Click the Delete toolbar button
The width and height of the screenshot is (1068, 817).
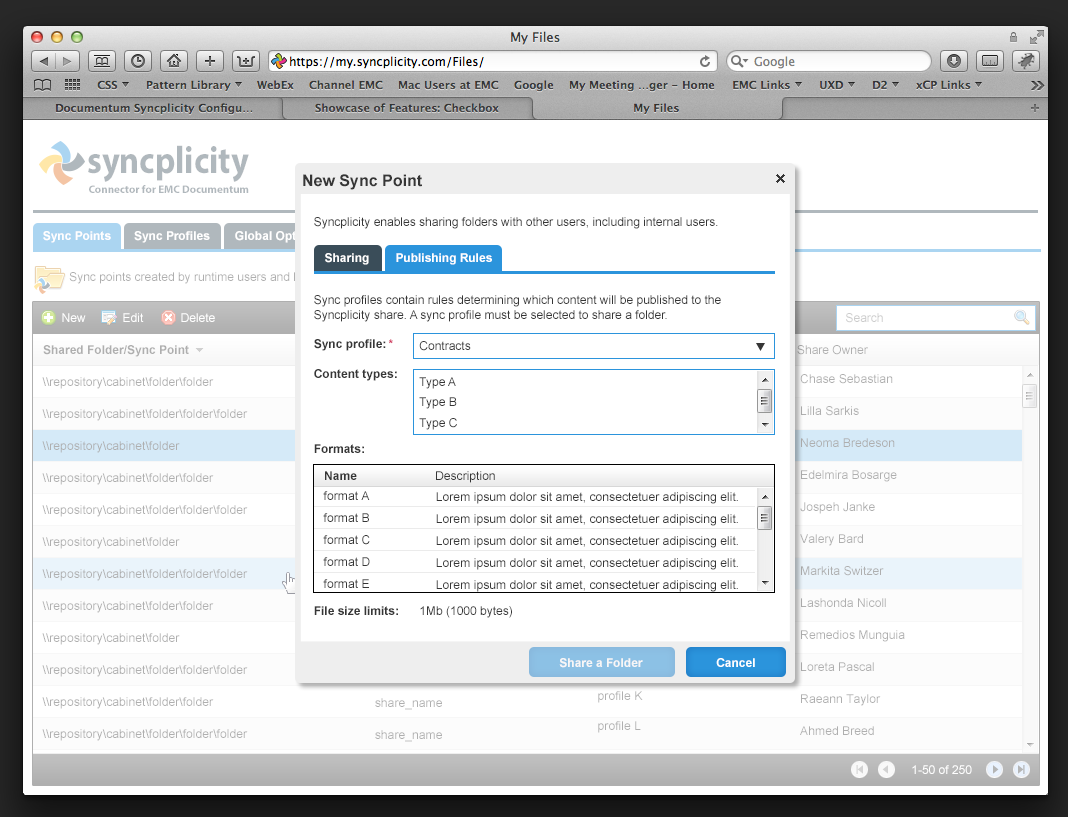point(189,318)
